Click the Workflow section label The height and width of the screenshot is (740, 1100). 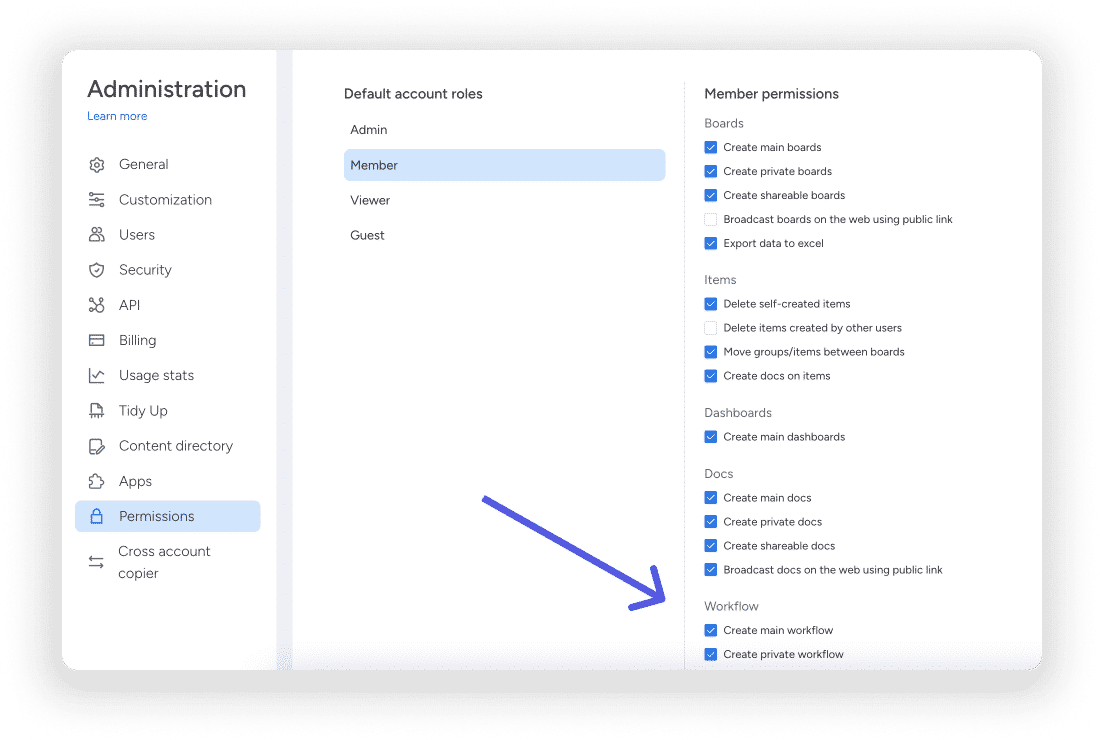(x=732, y=606)
